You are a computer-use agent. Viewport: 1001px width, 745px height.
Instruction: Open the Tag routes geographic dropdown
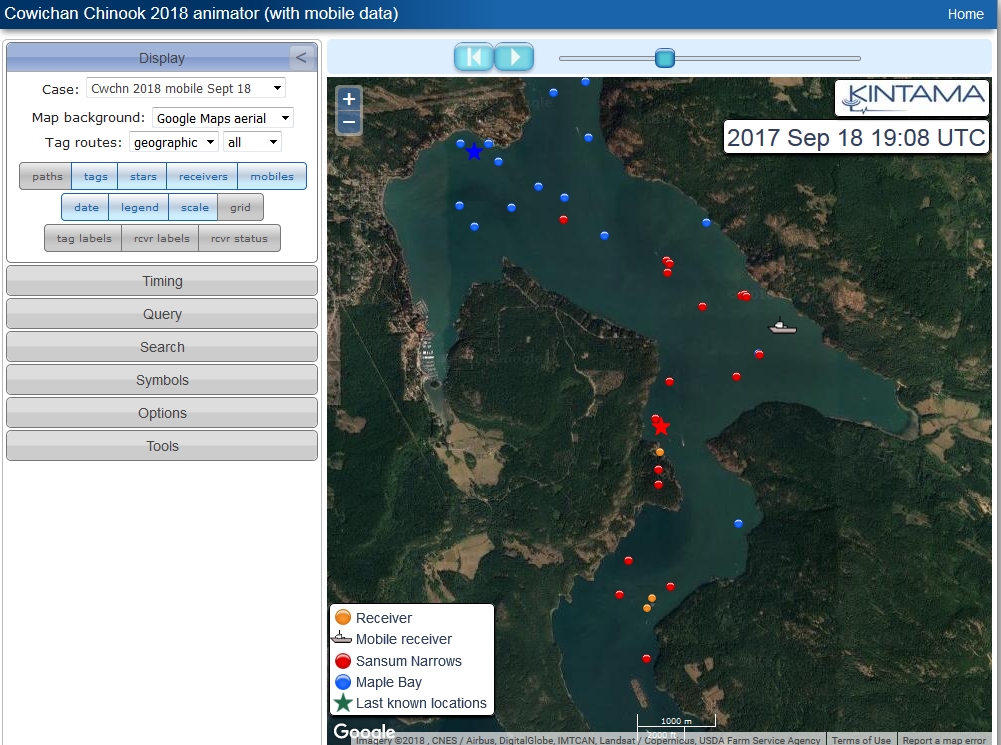[173, 142]
